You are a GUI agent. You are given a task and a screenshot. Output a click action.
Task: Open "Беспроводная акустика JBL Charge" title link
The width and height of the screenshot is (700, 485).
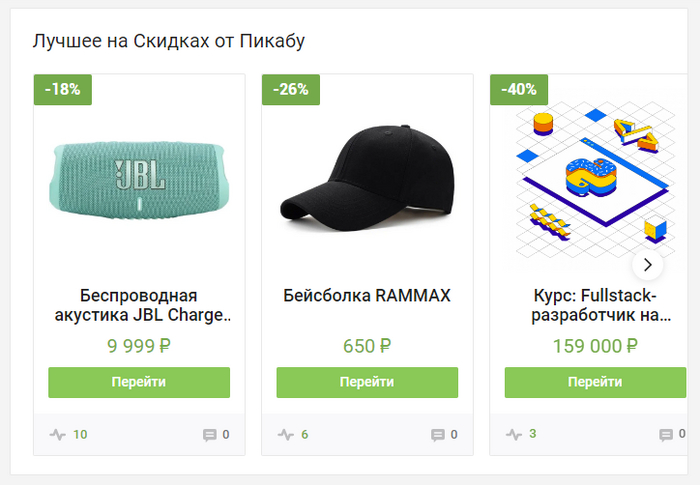(139, 305)
